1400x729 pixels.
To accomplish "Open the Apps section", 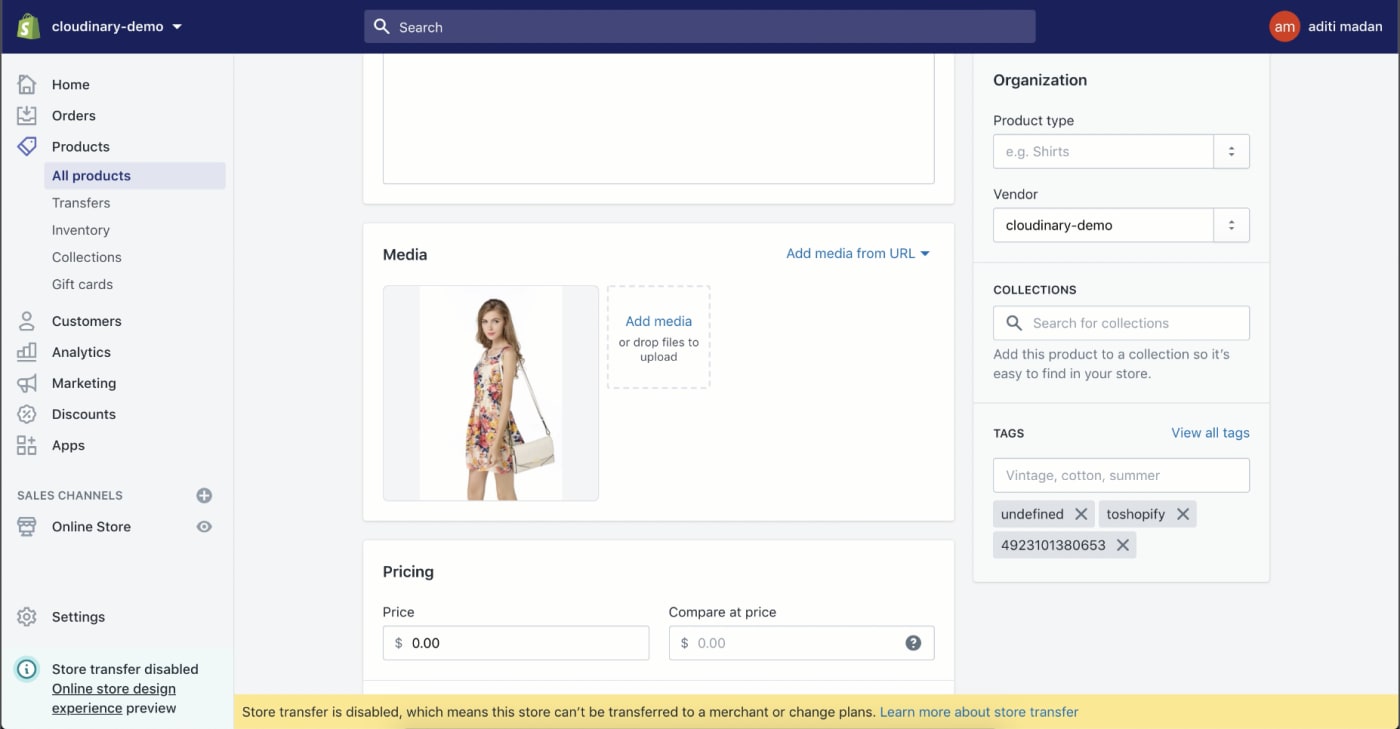I will coord(67,445).
